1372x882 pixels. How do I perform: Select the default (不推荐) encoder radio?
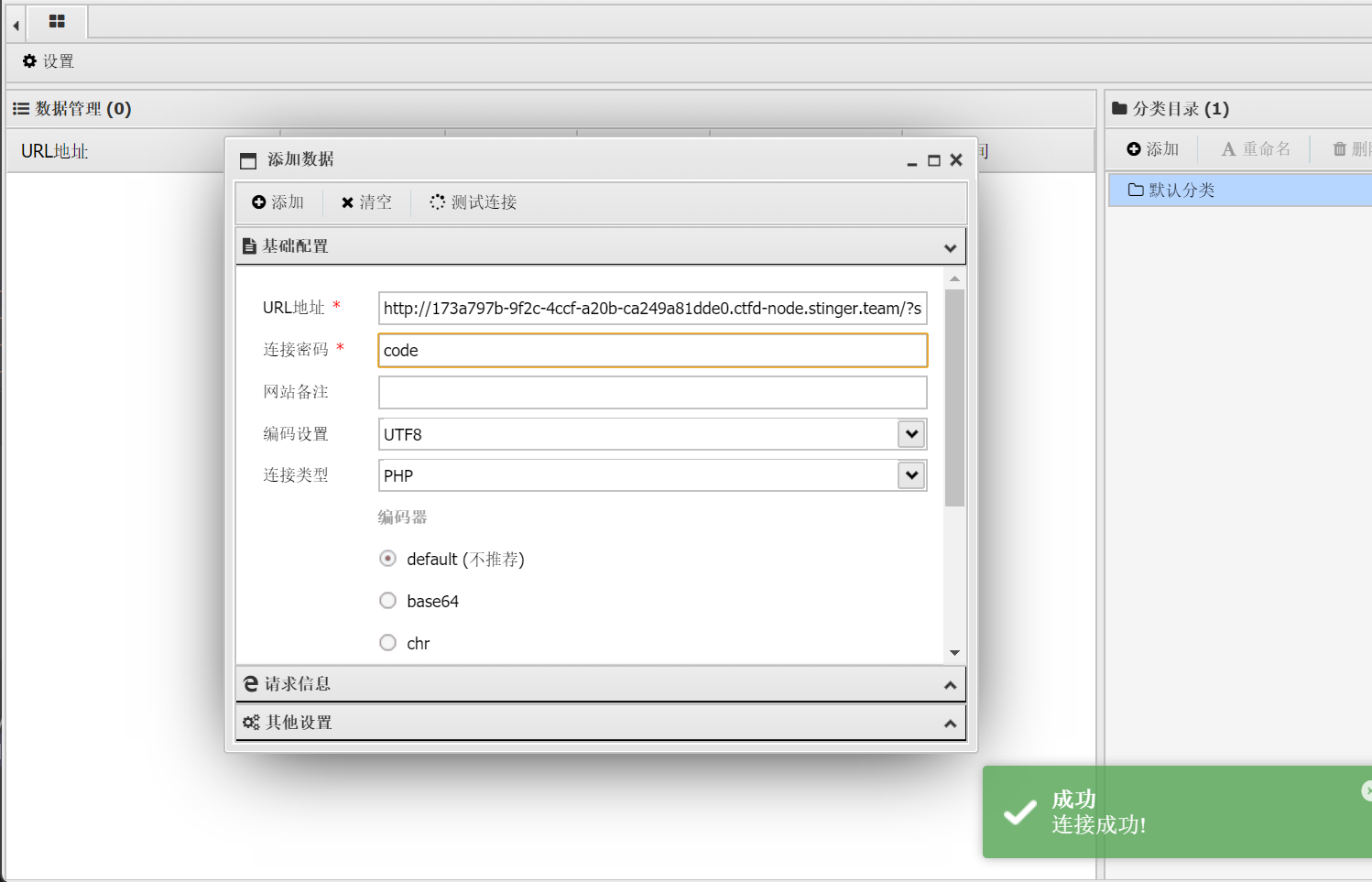coord(388,559)
